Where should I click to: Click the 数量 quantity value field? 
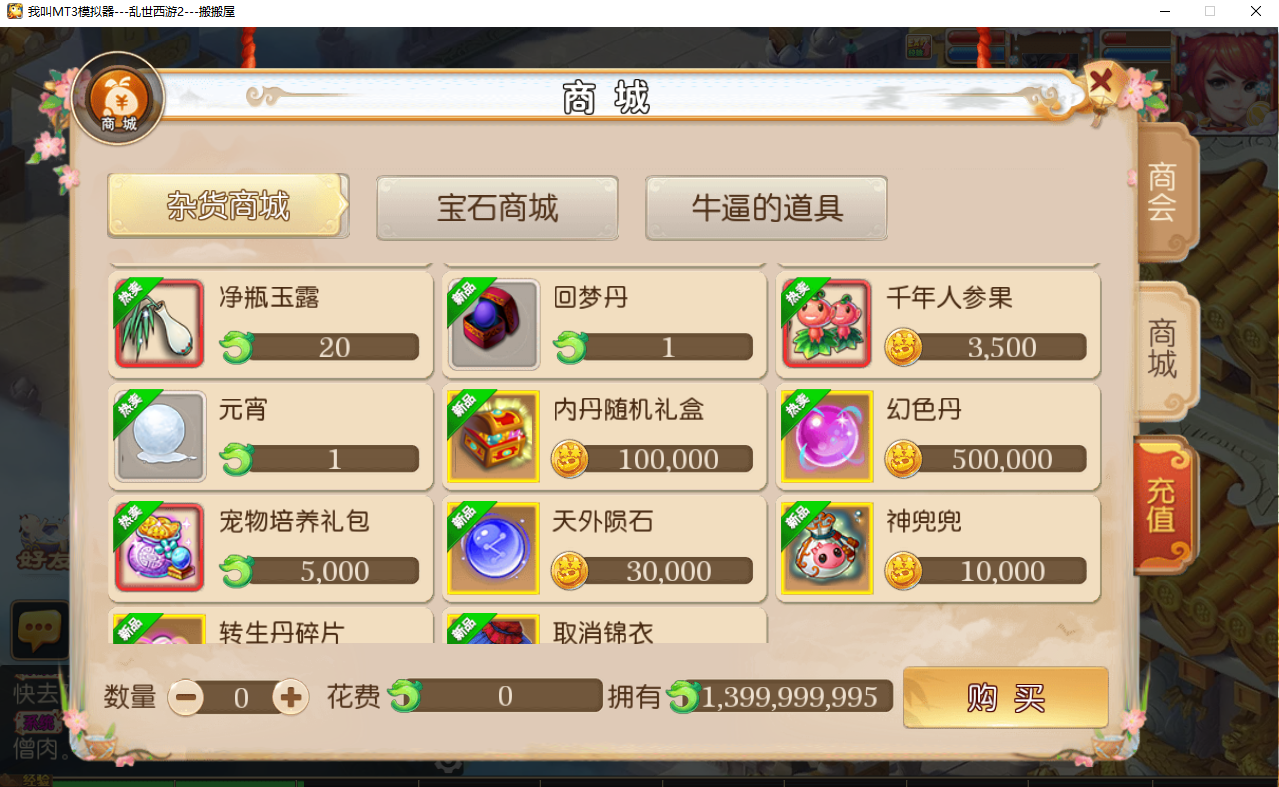pyautogui.click(x=239, y=697)
